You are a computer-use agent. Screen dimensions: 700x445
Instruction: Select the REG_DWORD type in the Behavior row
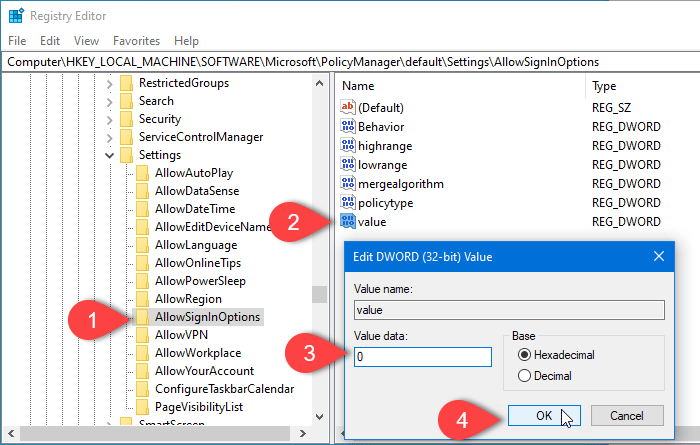click(626, 127)
